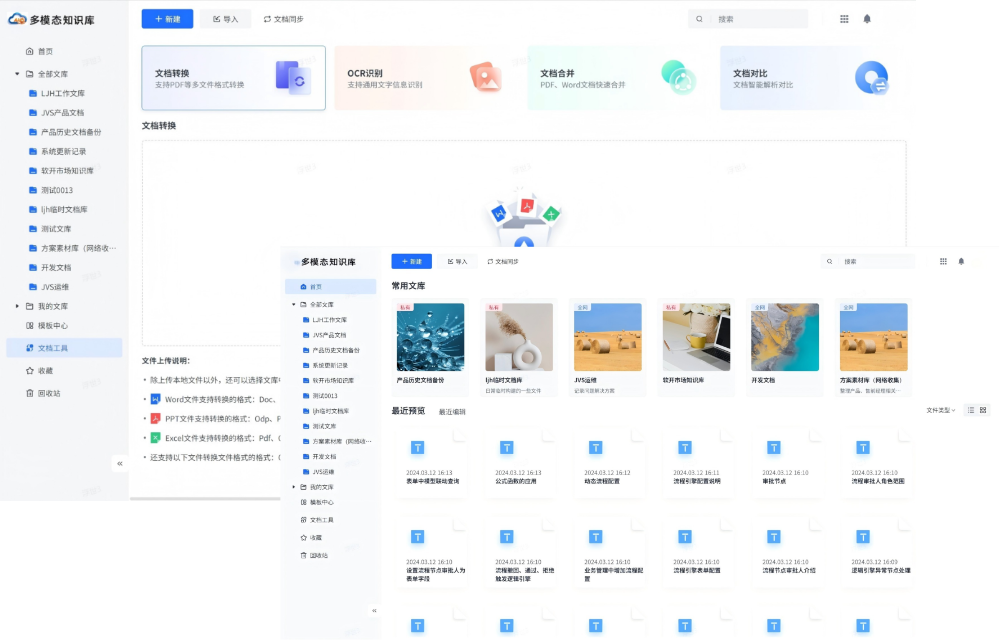Select the 文档转换 tool card
This screenshot has height=640, width=1000.
point(233,78)
